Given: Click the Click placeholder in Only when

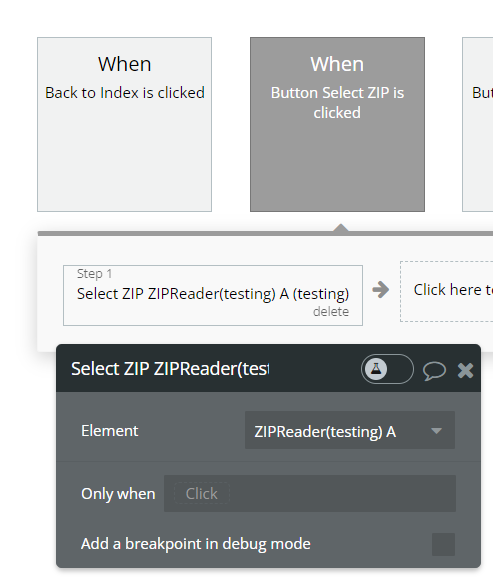Looking at the screenshot, I should pos(202,494).
